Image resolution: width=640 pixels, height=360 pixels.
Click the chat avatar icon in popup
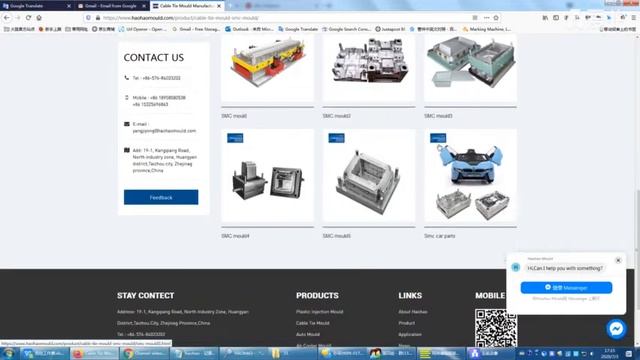[516, 267]
